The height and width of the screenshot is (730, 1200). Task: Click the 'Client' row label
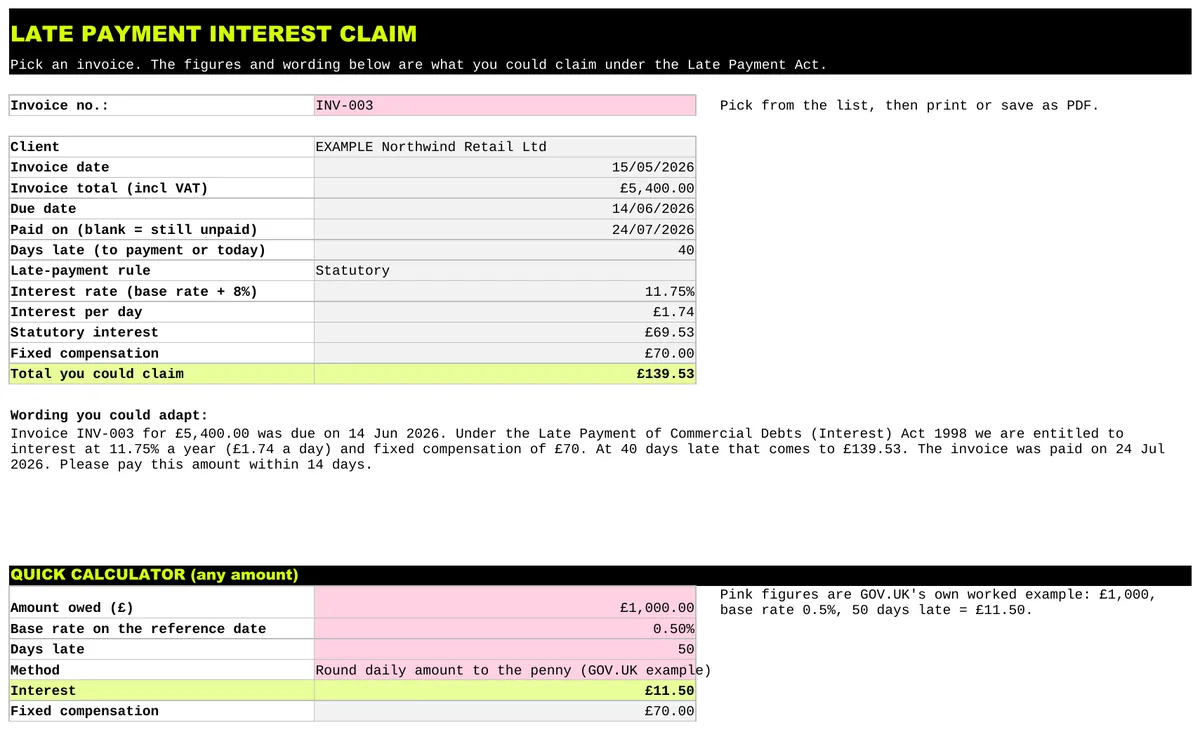(x=35, y=147)
